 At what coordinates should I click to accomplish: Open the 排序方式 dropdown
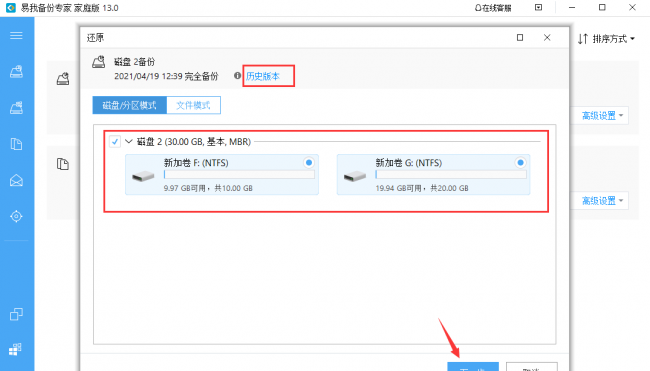[614, 39]
